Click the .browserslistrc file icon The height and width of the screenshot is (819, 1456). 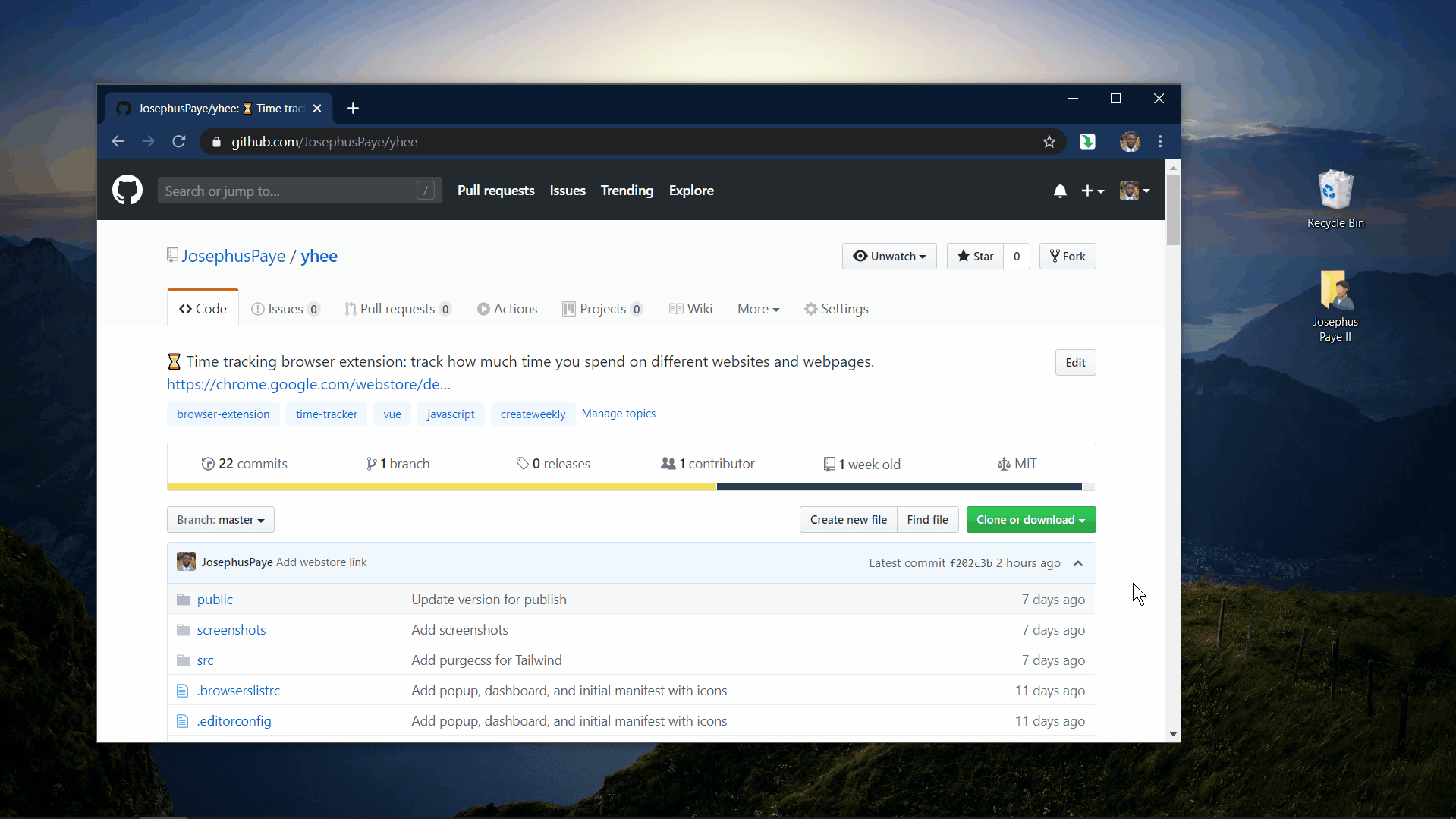pos(182,691)
